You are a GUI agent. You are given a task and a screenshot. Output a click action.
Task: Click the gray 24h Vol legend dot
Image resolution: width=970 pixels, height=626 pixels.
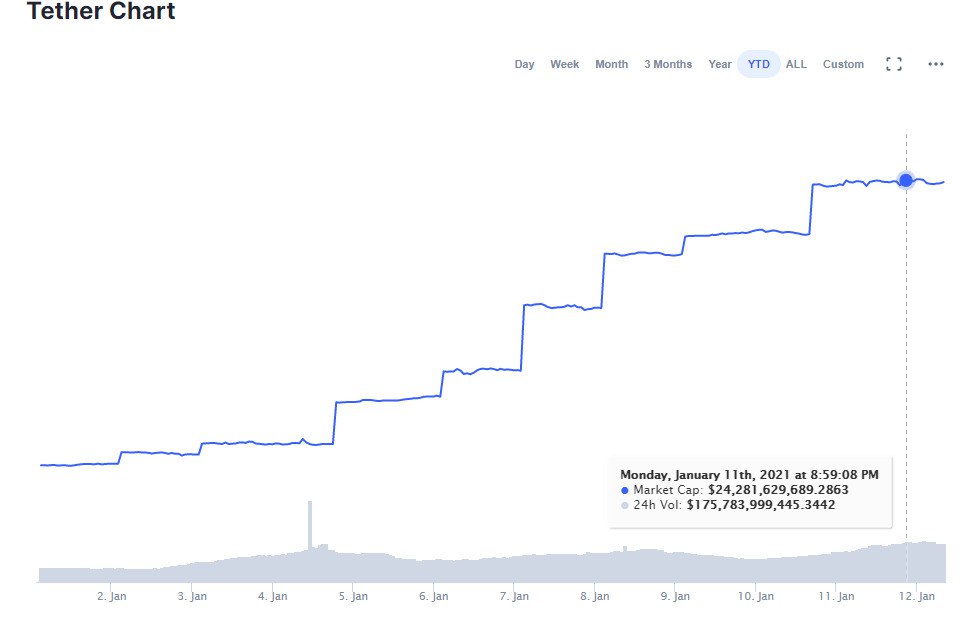click(x=625, y=505)
